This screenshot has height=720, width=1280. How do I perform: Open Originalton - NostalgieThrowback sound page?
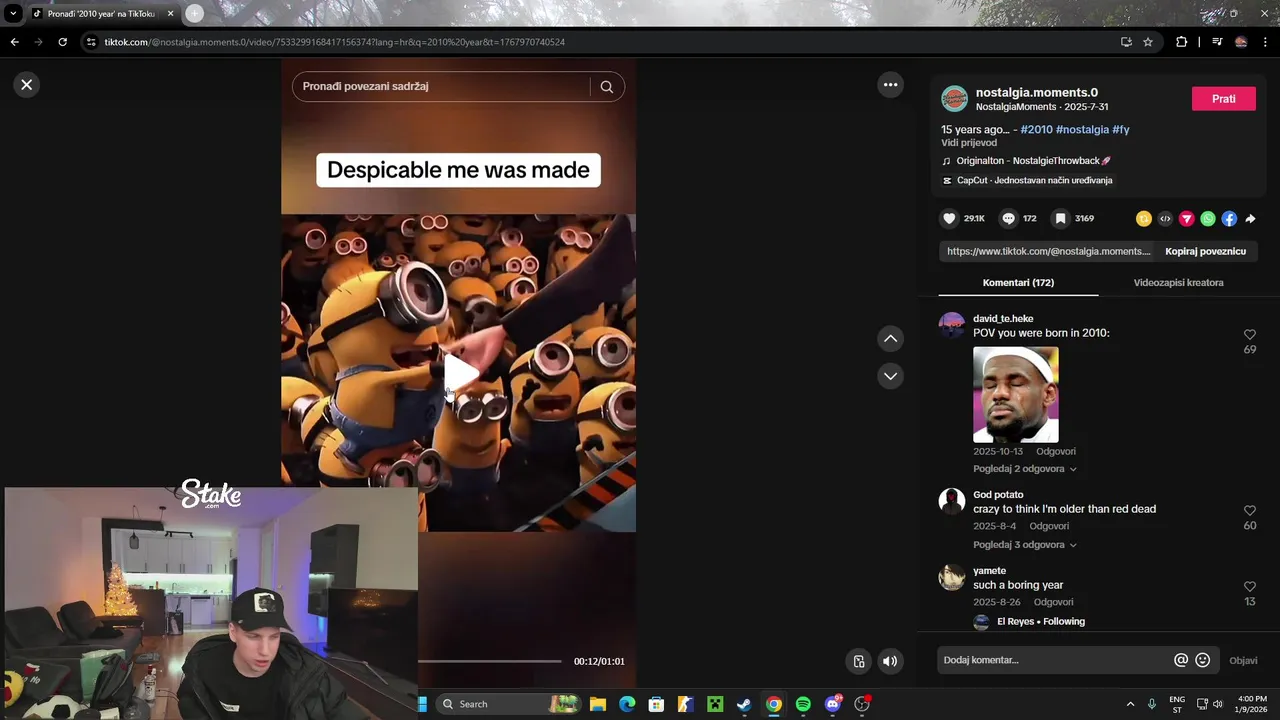click(1033, 161)
